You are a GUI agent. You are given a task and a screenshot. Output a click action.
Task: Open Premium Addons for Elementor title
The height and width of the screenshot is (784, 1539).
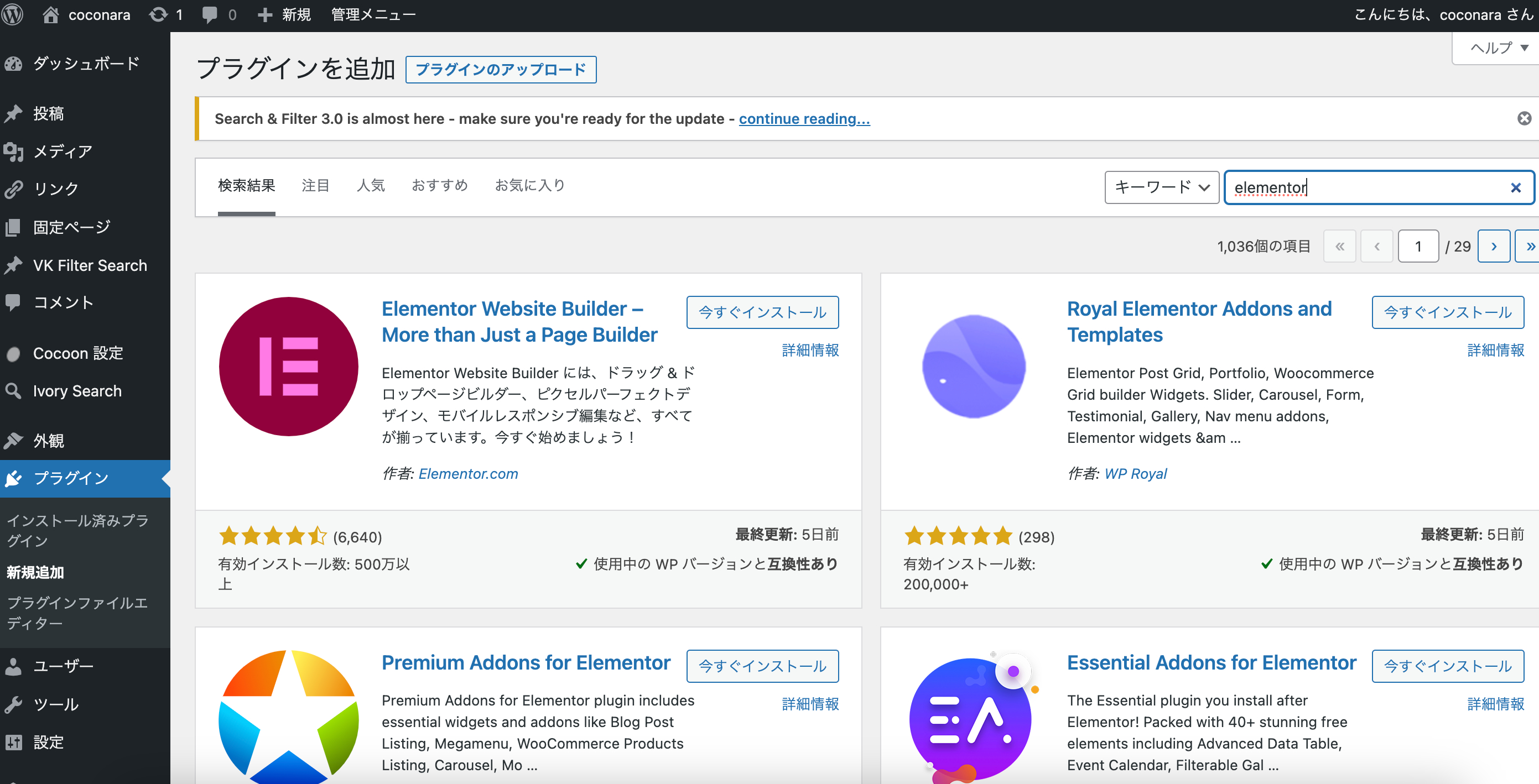(x=526, y=663)
